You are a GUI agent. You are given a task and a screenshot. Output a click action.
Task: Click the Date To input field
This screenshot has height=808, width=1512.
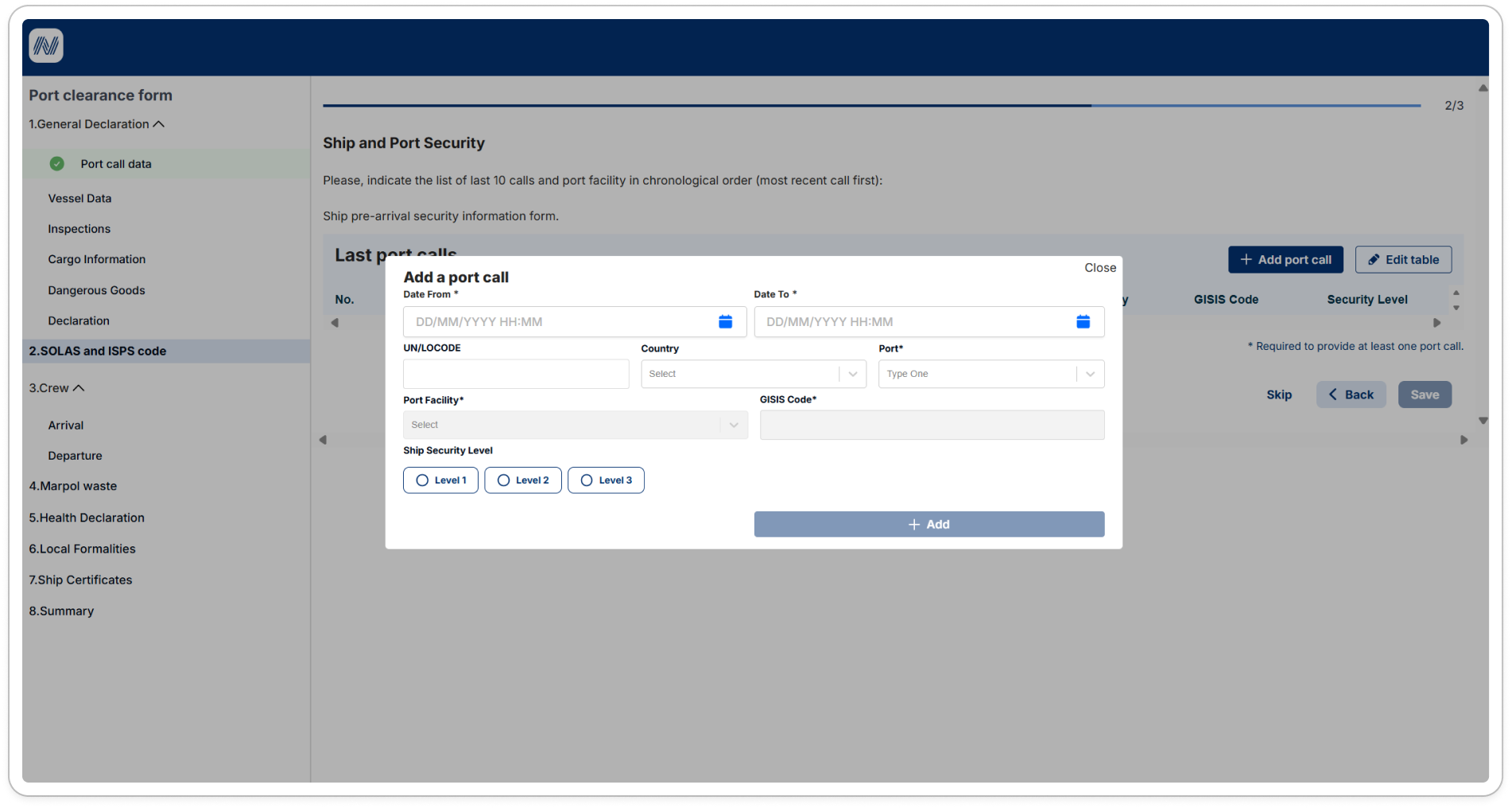click(929, 321)
